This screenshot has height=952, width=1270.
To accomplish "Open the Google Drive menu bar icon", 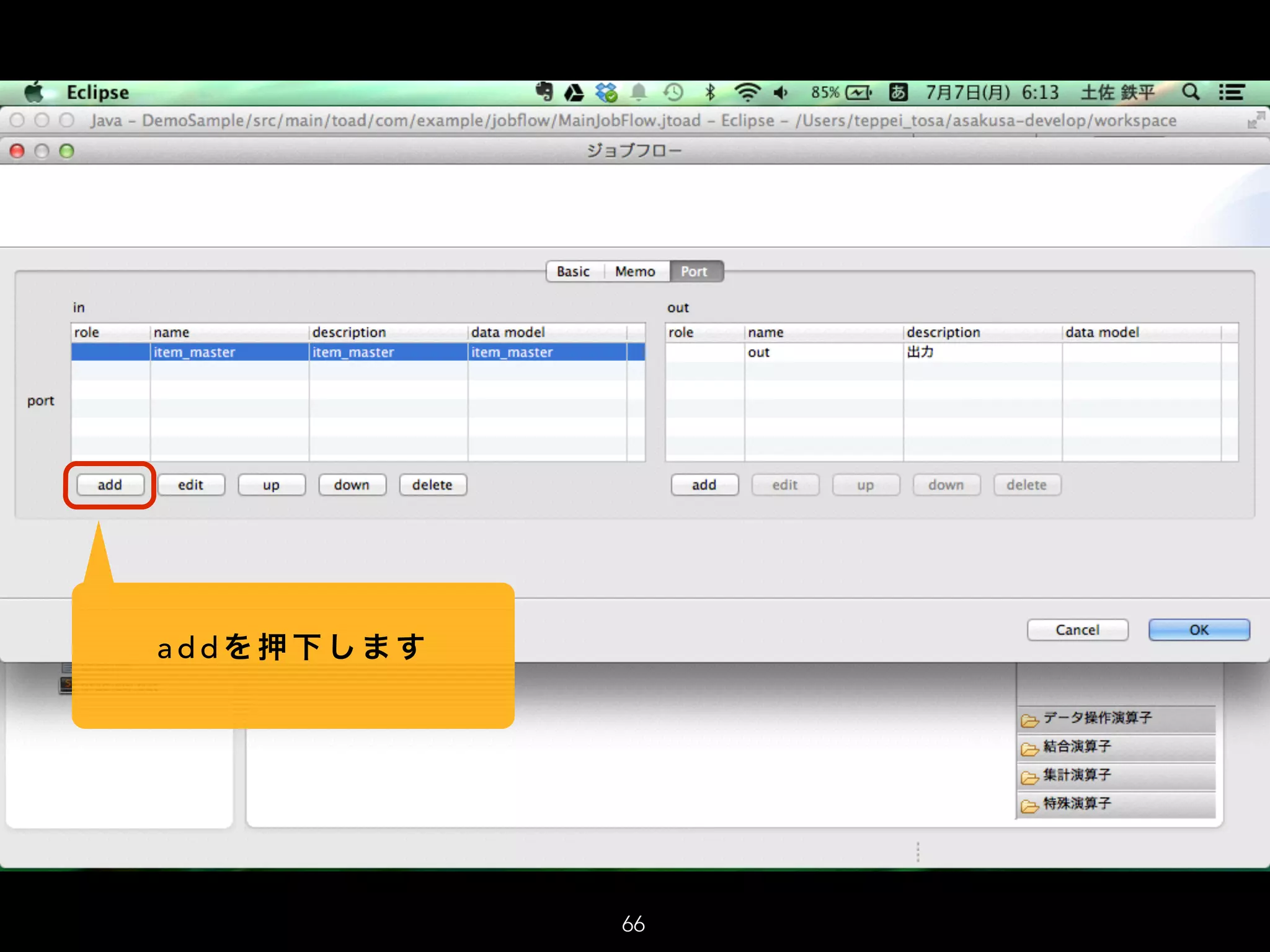I will pos(574,93).
